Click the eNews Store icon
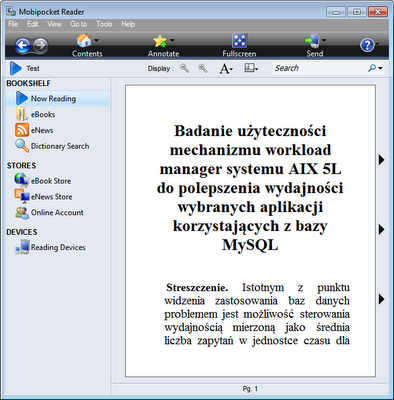The height and width of the screenshot is (400, 394). (22, 196)
